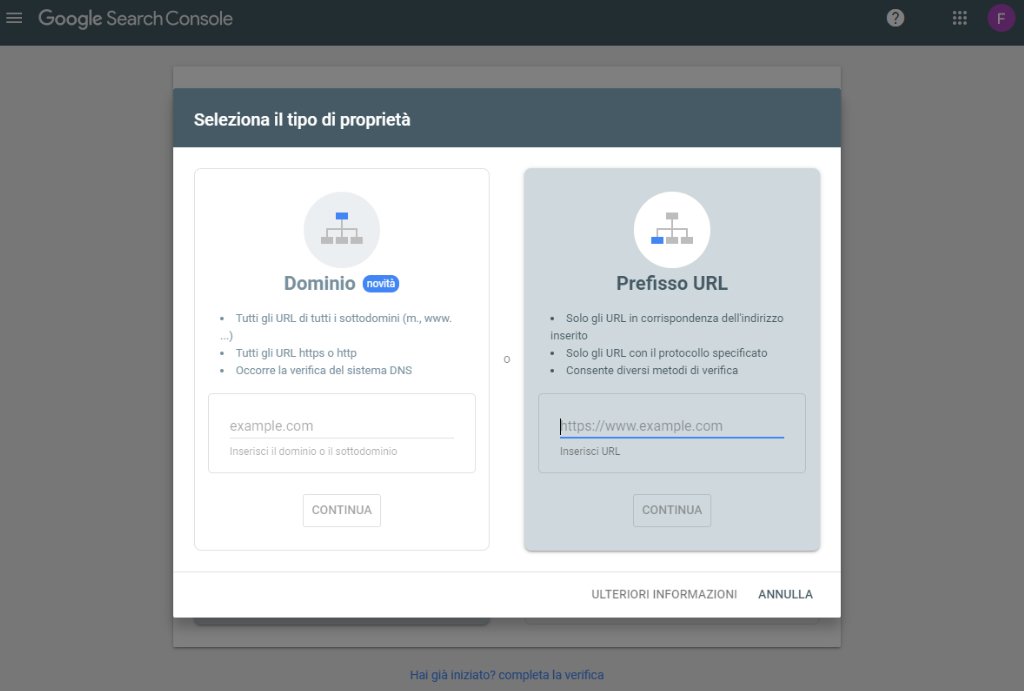Focus the example.com domain input field
The height and width of the screenshot is (691, 1024).
point(341,426)
